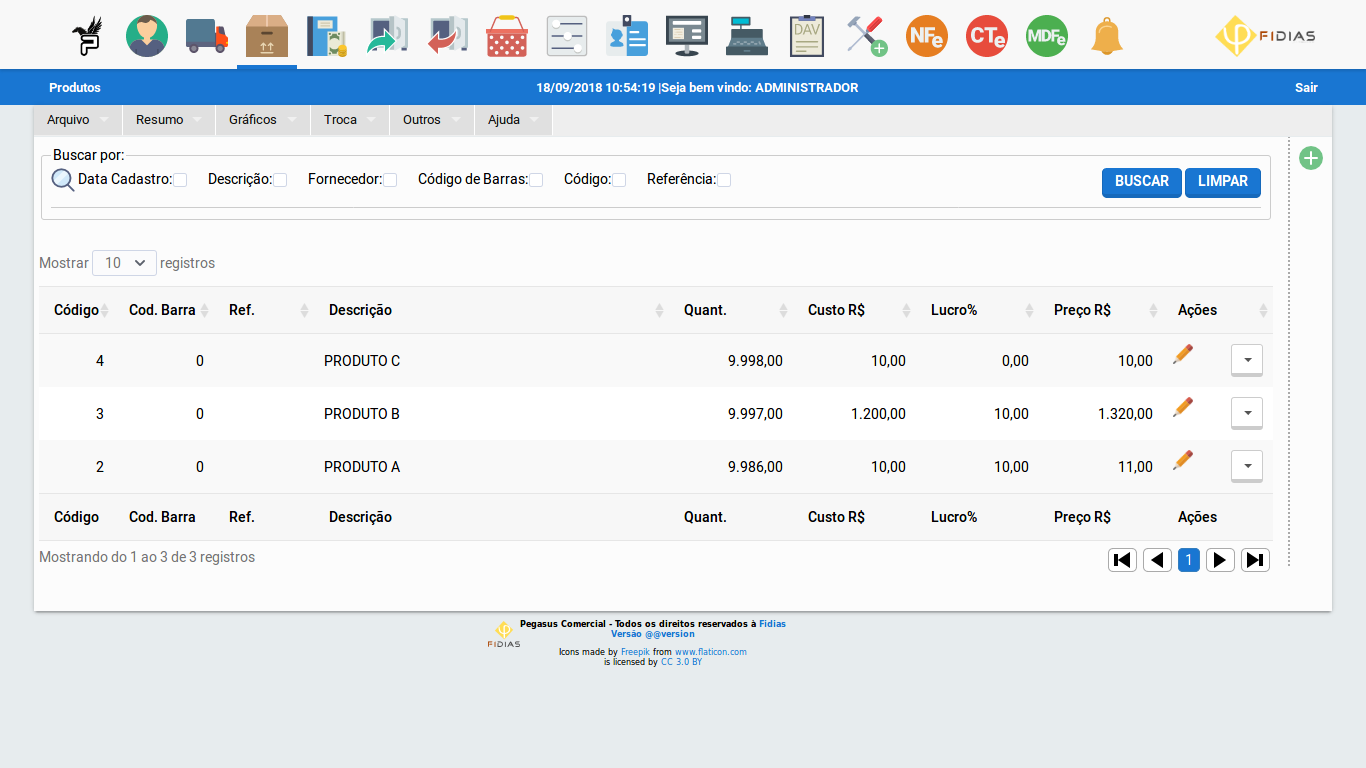Check the Código de Barras checkbox

(x=536, y=180)
